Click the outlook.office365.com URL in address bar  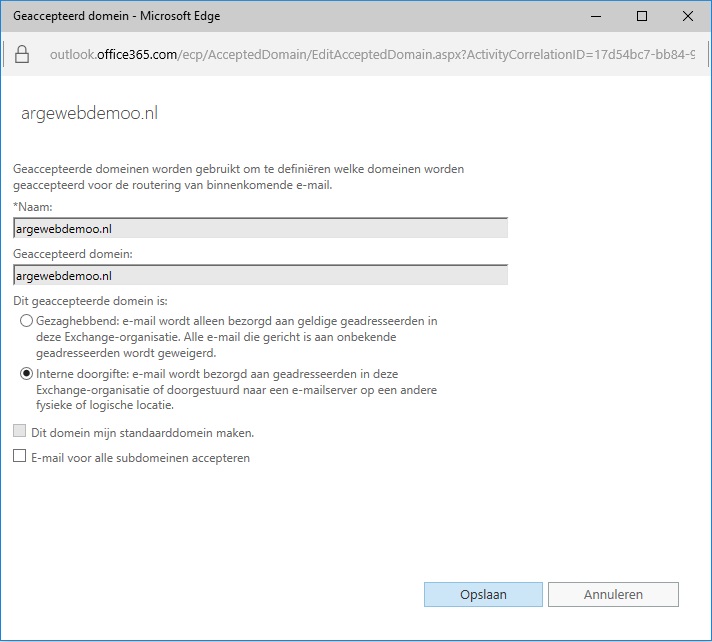372,54
